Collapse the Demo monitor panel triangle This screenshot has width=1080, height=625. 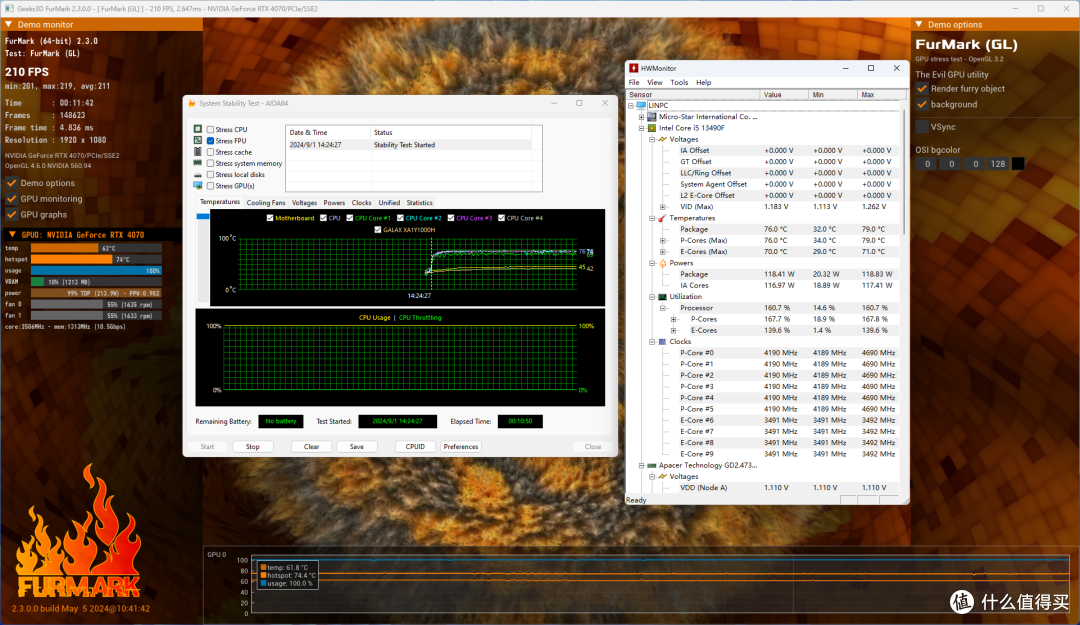[x=9, y=24]
